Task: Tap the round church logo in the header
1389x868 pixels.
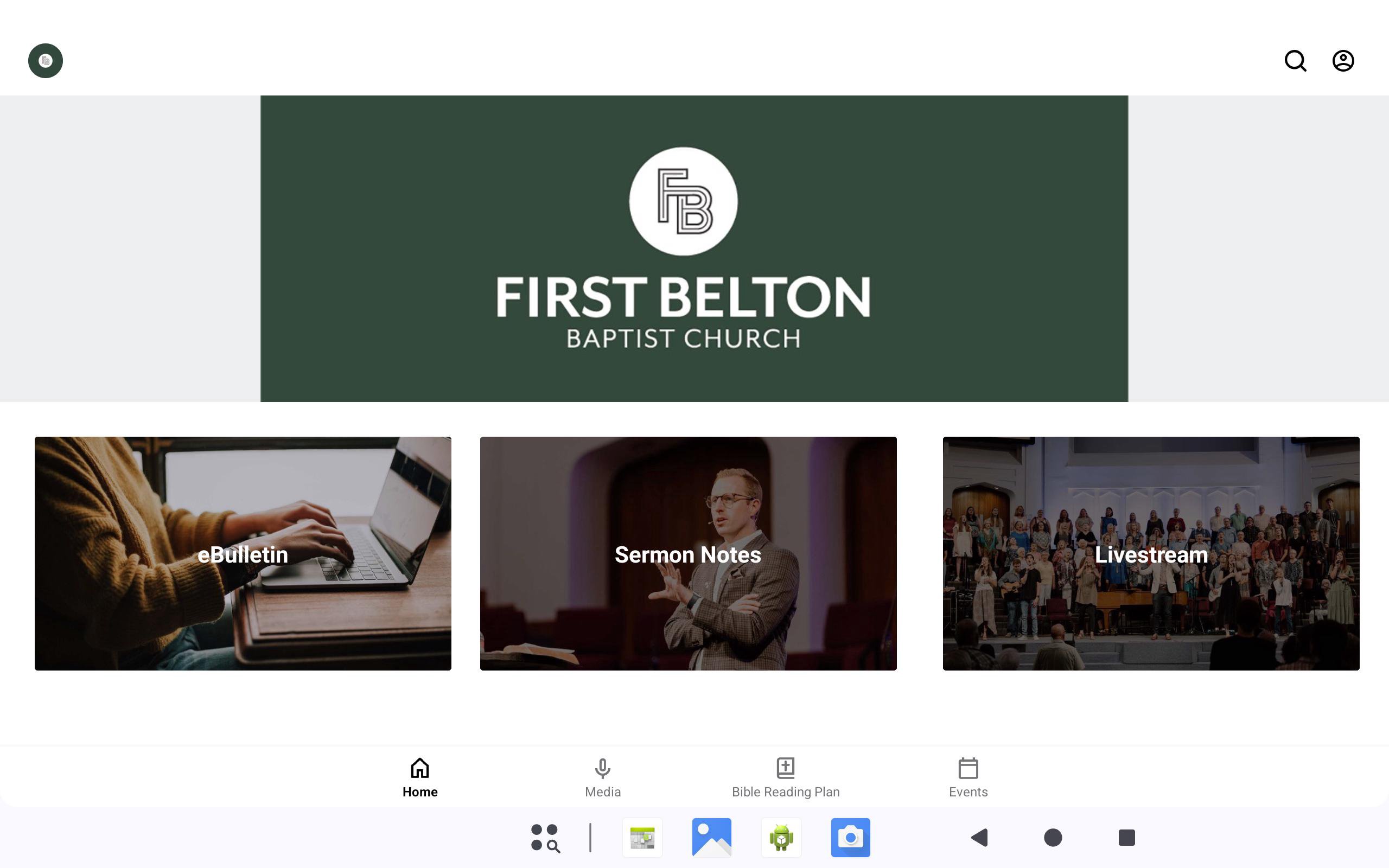Action: point(46,61)
